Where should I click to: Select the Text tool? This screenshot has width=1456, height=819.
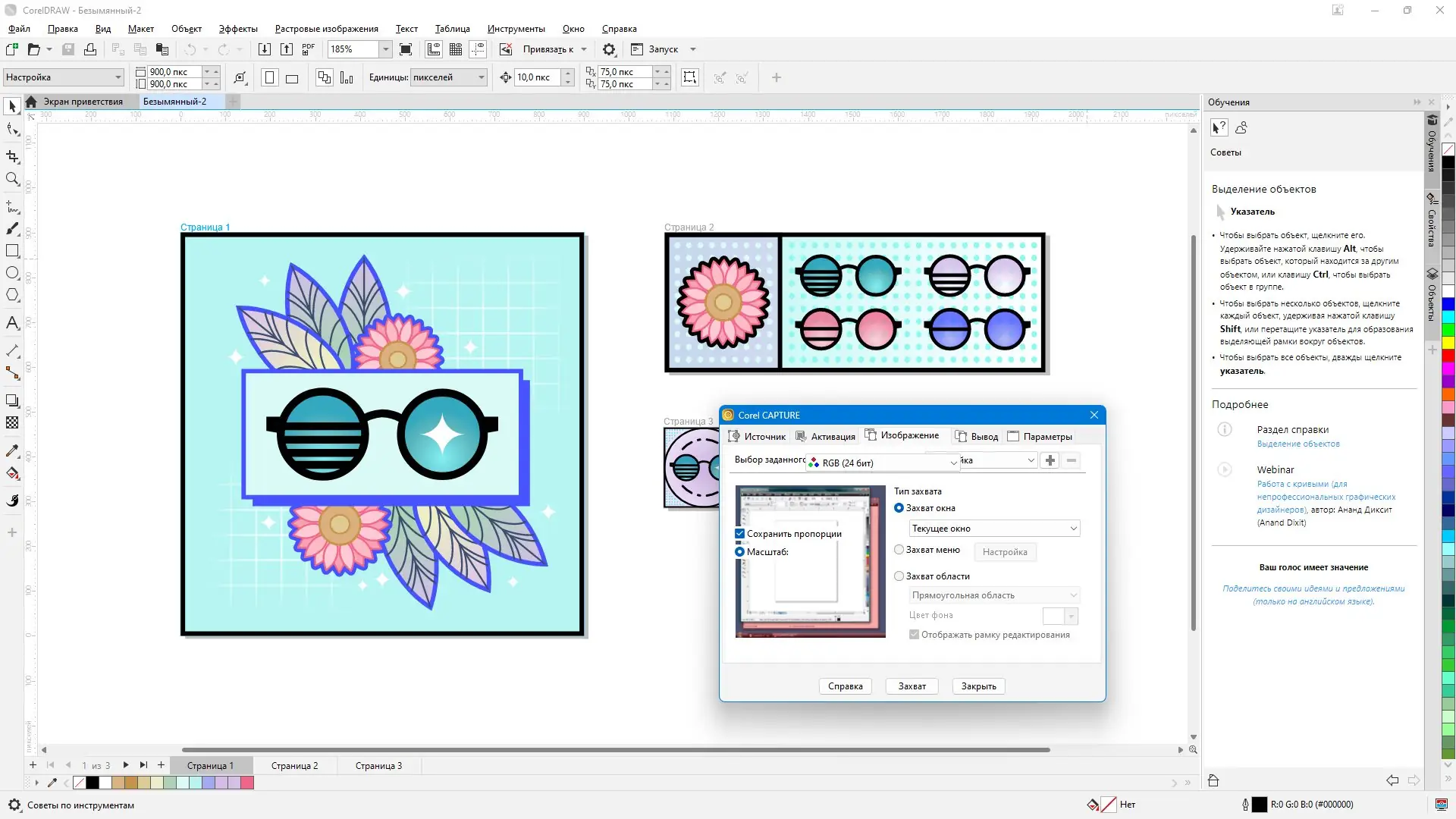click(12, 323)
